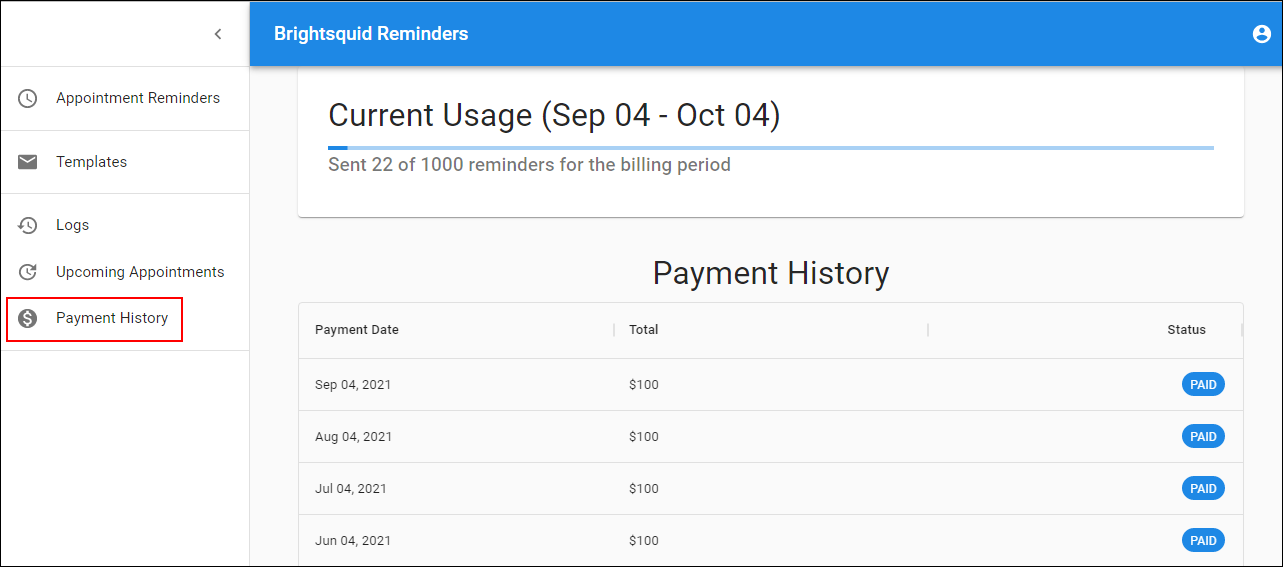Click the clock icon beside Appointment Reminders
The height and width of the screenshot is (567, 1283).
pyautogui.click(x=28, y=98)
